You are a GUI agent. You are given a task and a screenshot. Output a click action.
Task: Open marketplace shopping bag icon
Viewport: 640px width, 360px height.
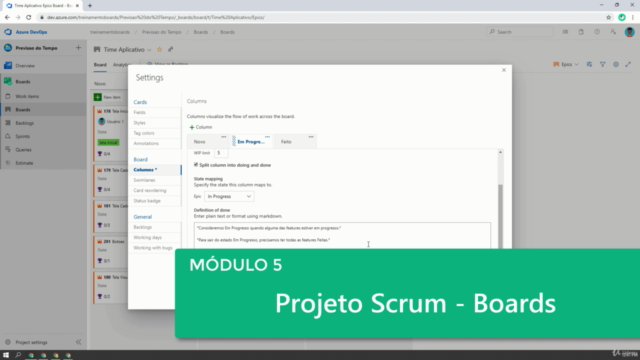[x=581, y=32]
